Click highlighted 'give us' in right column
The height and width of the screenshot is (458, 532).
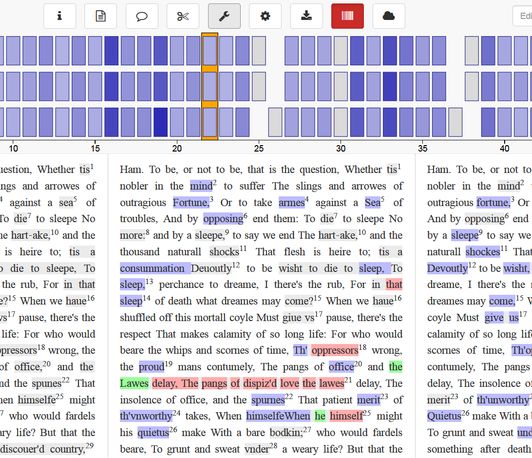click(x=501, y=318)
